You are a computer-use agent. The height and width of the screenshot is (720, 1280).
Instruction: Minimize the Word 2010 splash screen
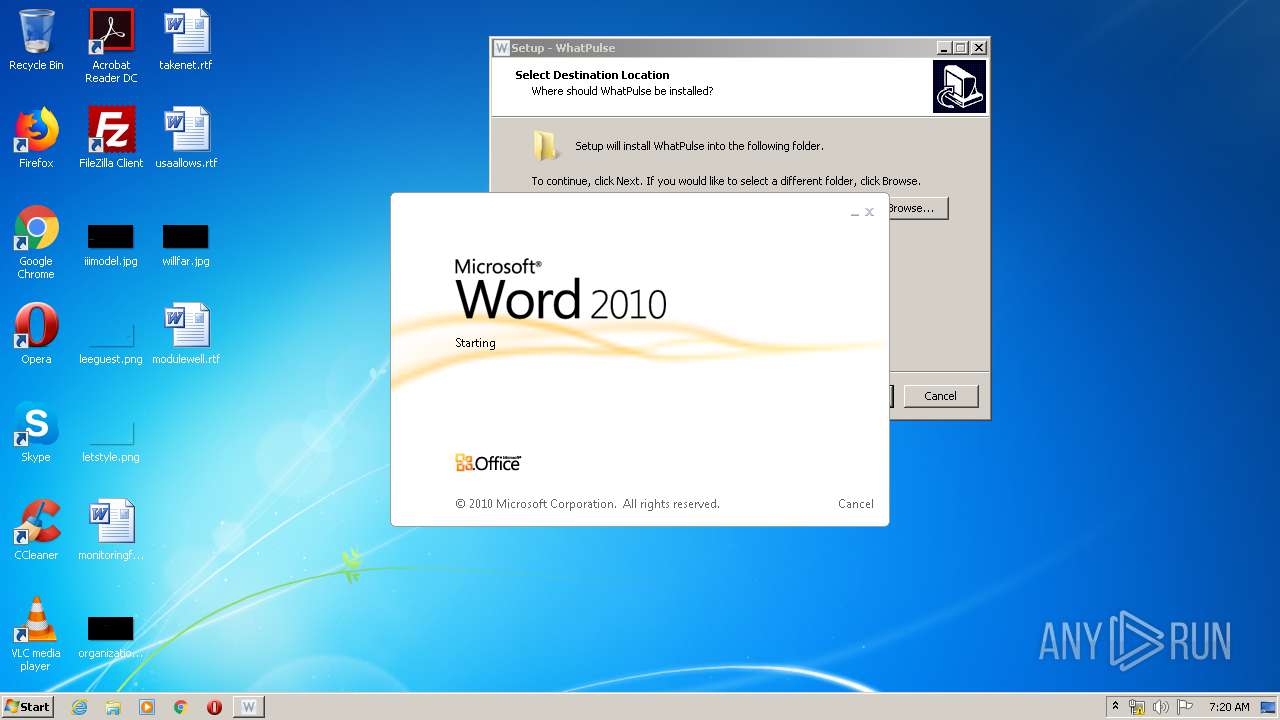(x=855, y=213)
